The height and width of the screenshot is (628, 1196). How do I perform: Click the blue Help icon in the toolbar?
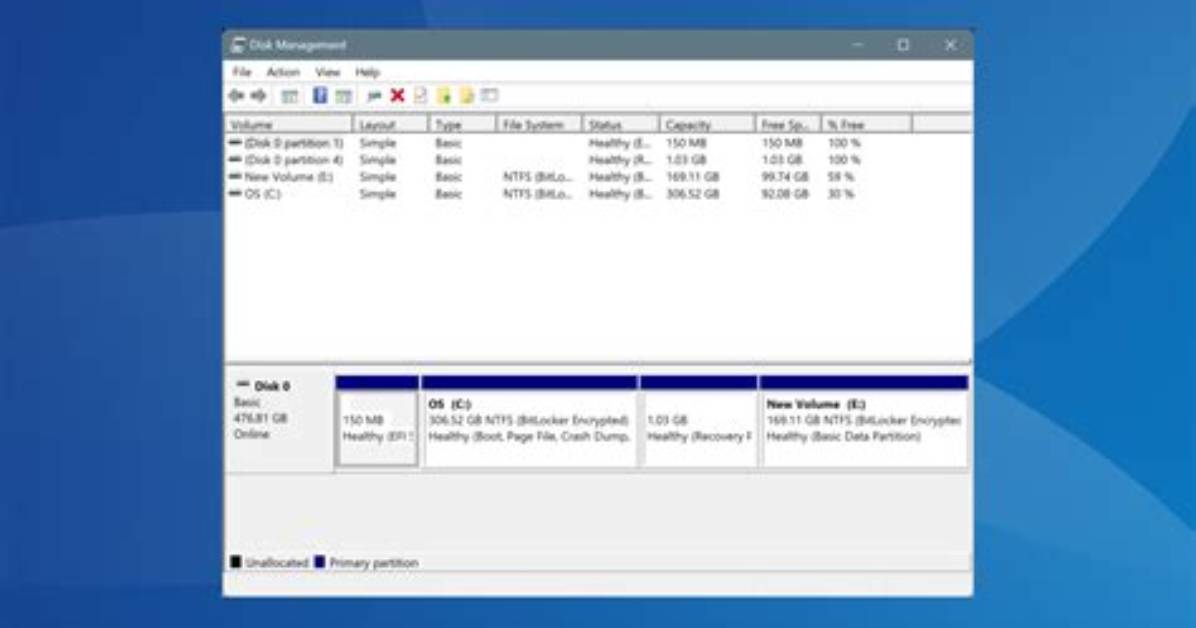320,95
